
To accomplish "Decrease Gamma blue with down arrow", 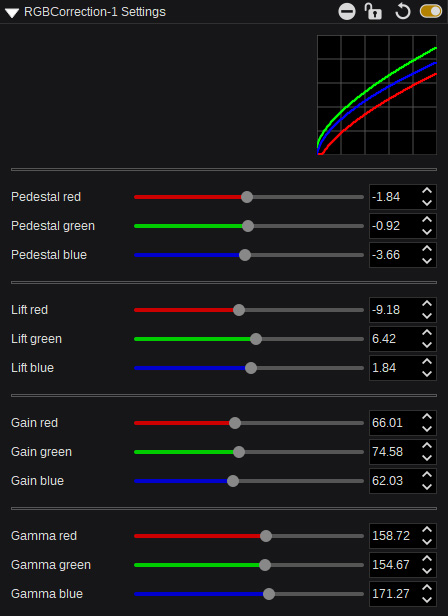I will (x=427, y=600).
